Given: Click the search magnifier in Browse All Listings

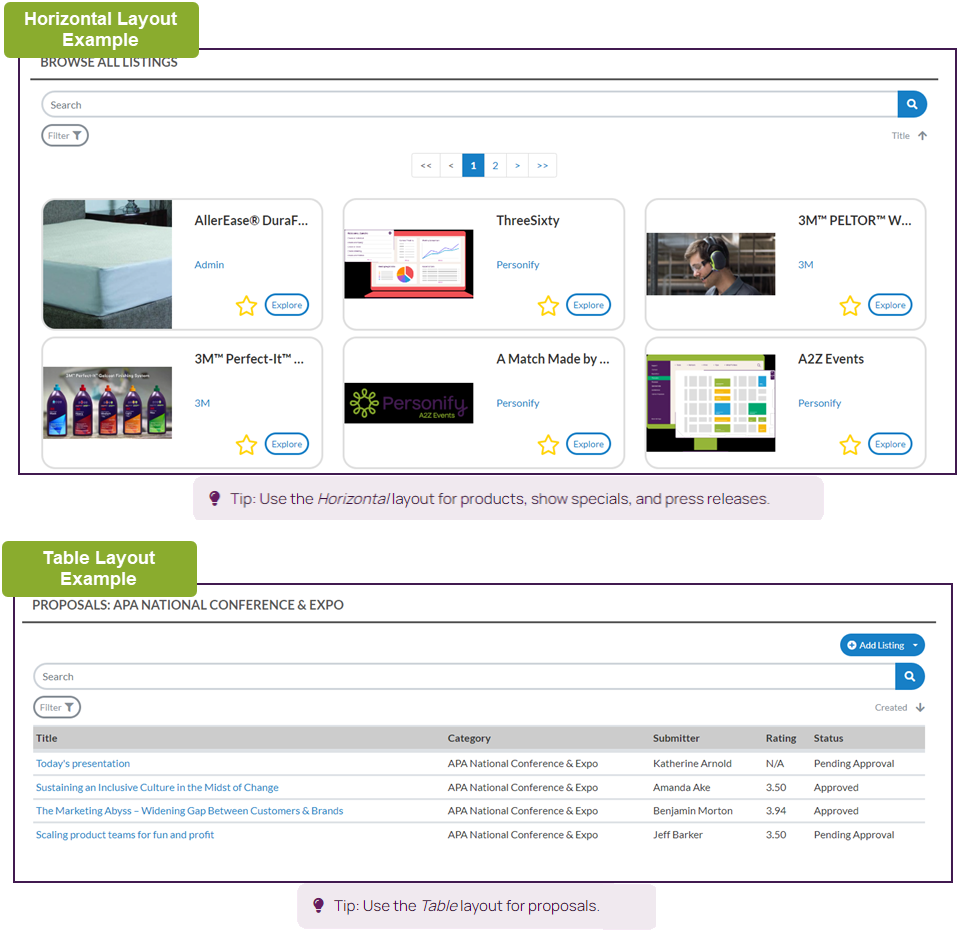Looking at the screenshot, I should tap(912, 104).
